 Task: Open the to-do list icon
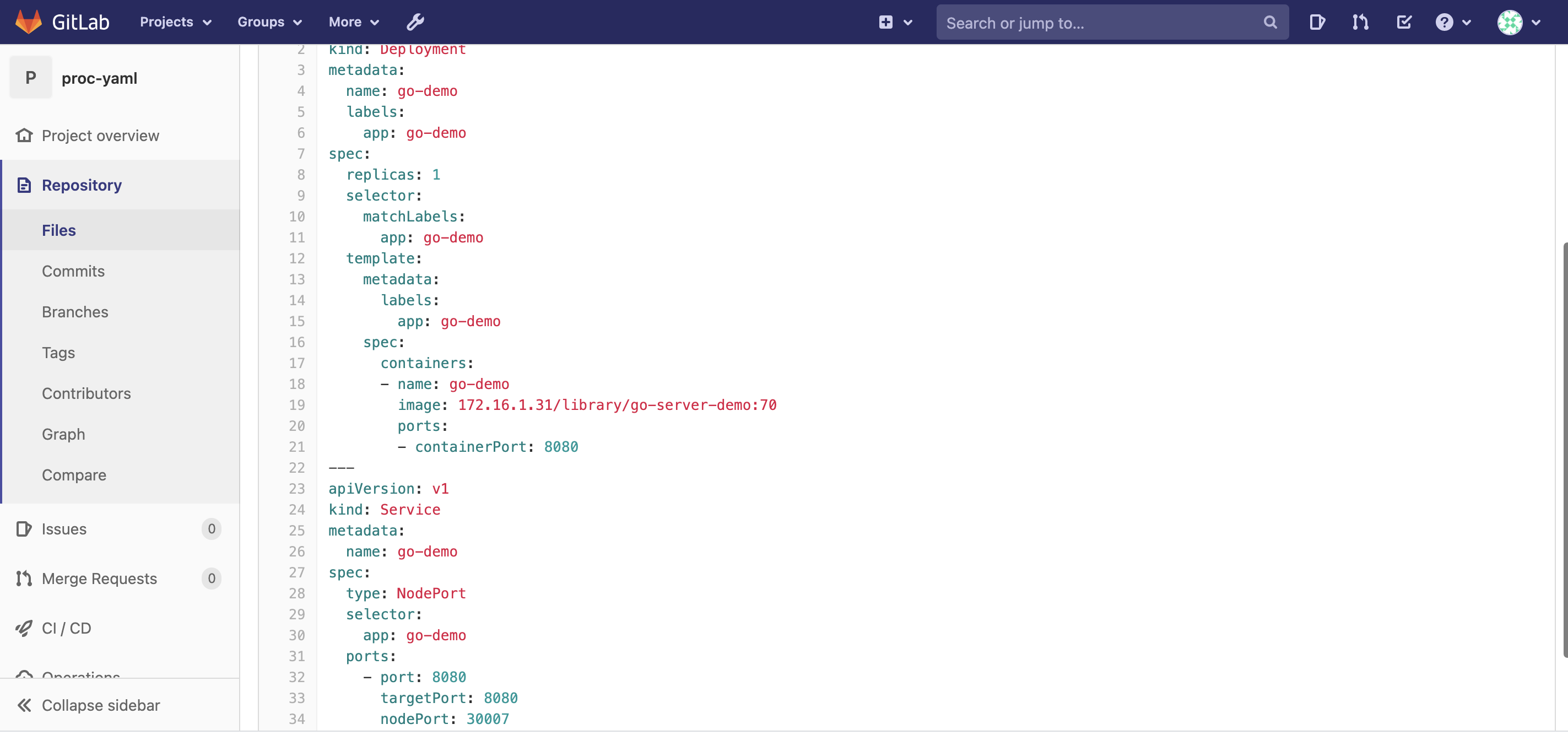[x=1404, y=23]
